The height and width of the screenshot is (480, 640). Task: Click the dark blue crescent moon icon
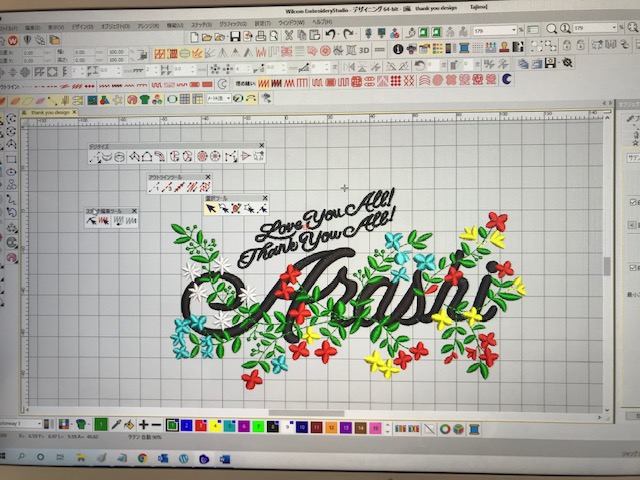click(x=507, y=79)
